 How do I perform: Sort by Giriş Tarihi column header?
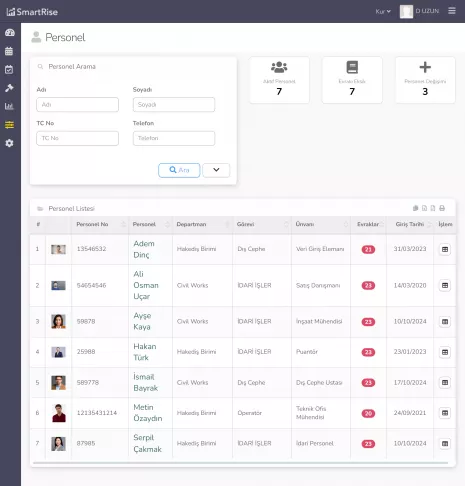click(x=410, y=224)
